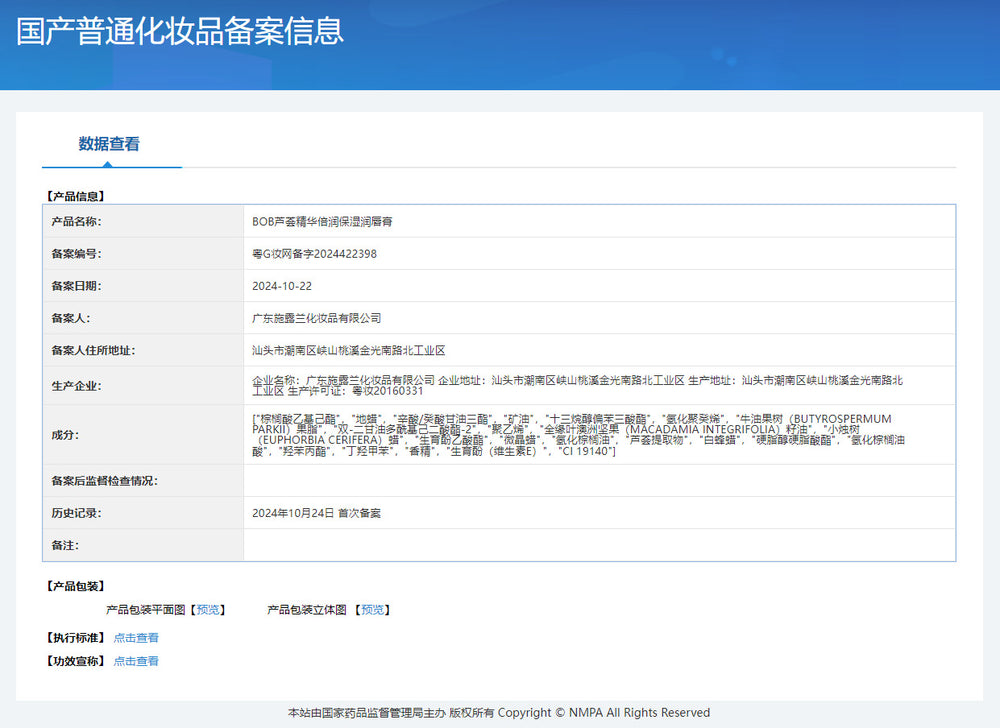
Task: Click the page title 国产普通化妆品备案信息
Action: coord(180,31)
